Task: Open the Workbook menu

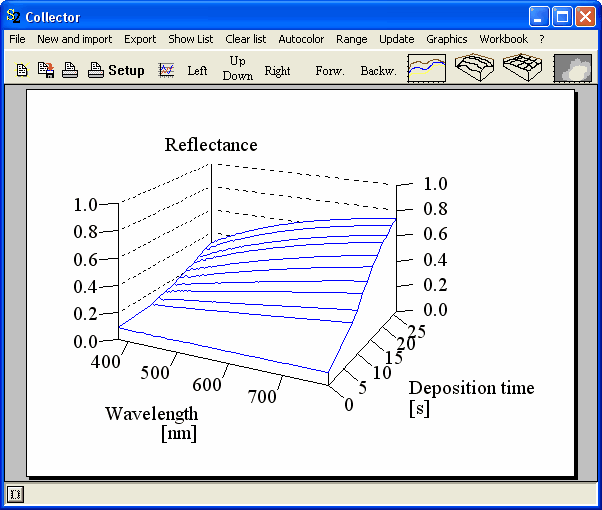Action: (503, 39)
